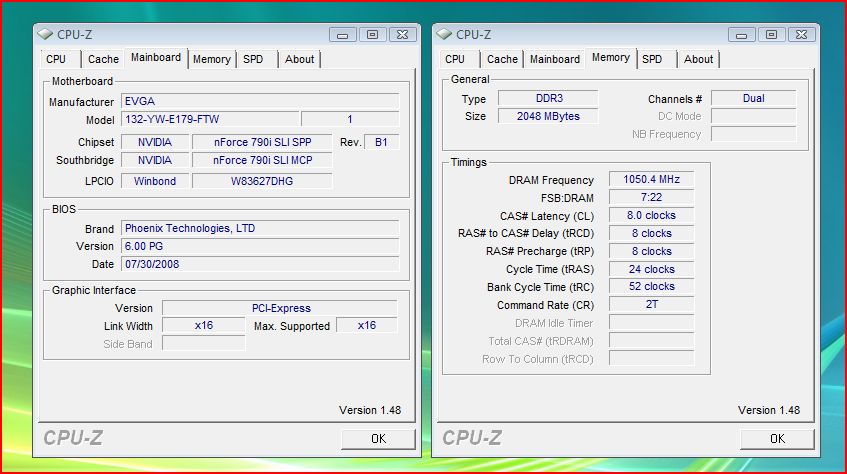Click the CPU-Z title bar icon in the right window
847x474 pixels.
coord(444,34)
